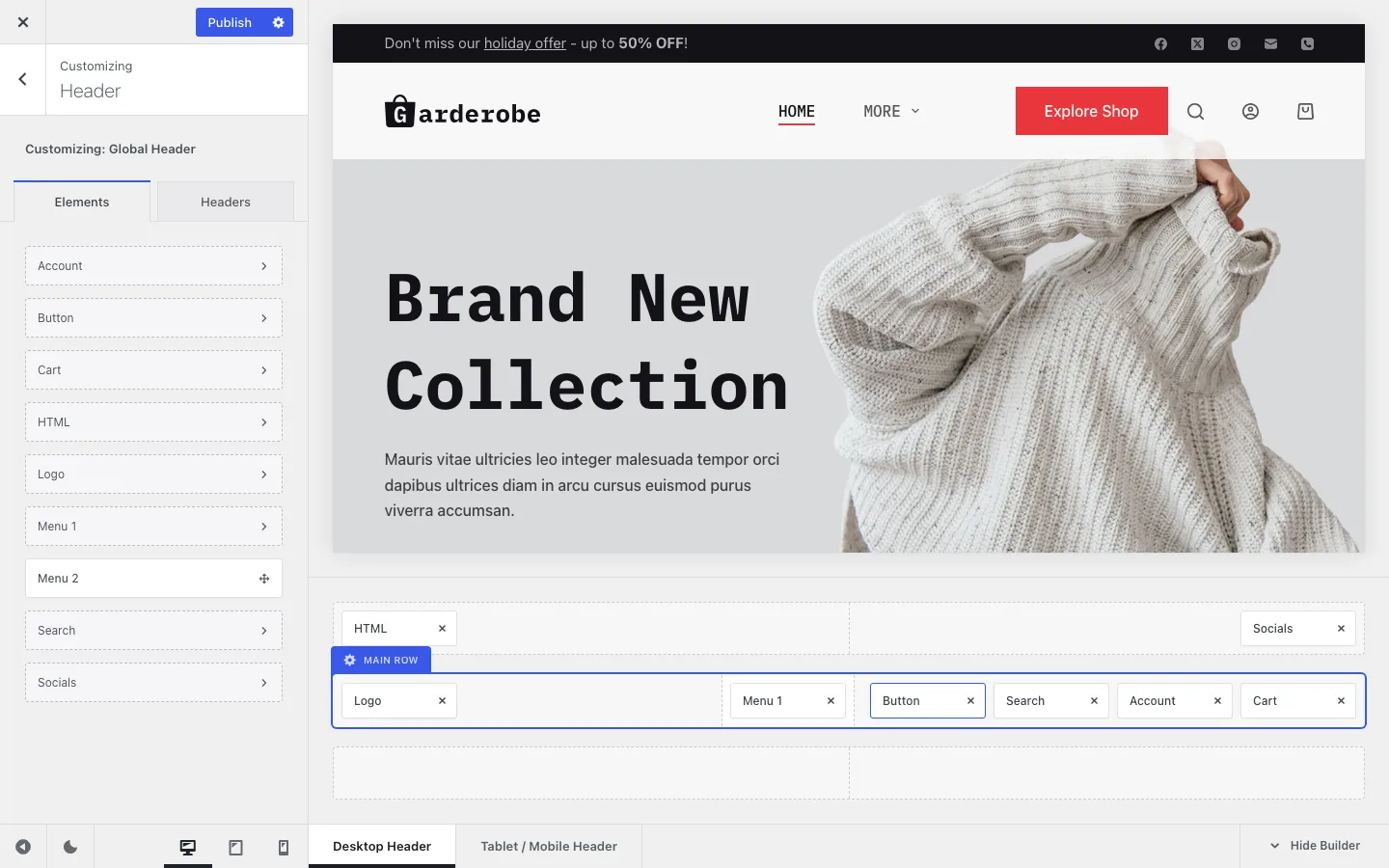This screenshot has width=1389, height=868.
Task: Select the Elements tab
Action: pyautogui.click(x=82, y=202)
